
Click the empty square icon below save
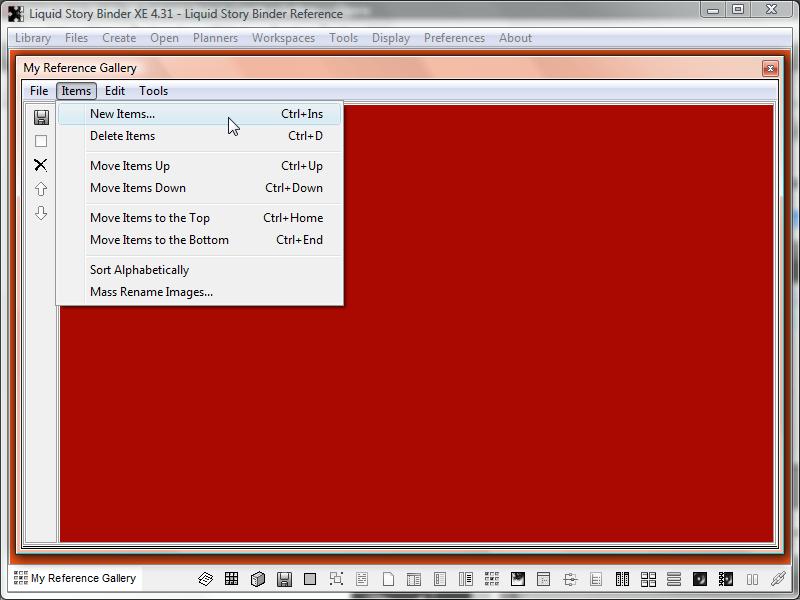click(x=41, y=141)
